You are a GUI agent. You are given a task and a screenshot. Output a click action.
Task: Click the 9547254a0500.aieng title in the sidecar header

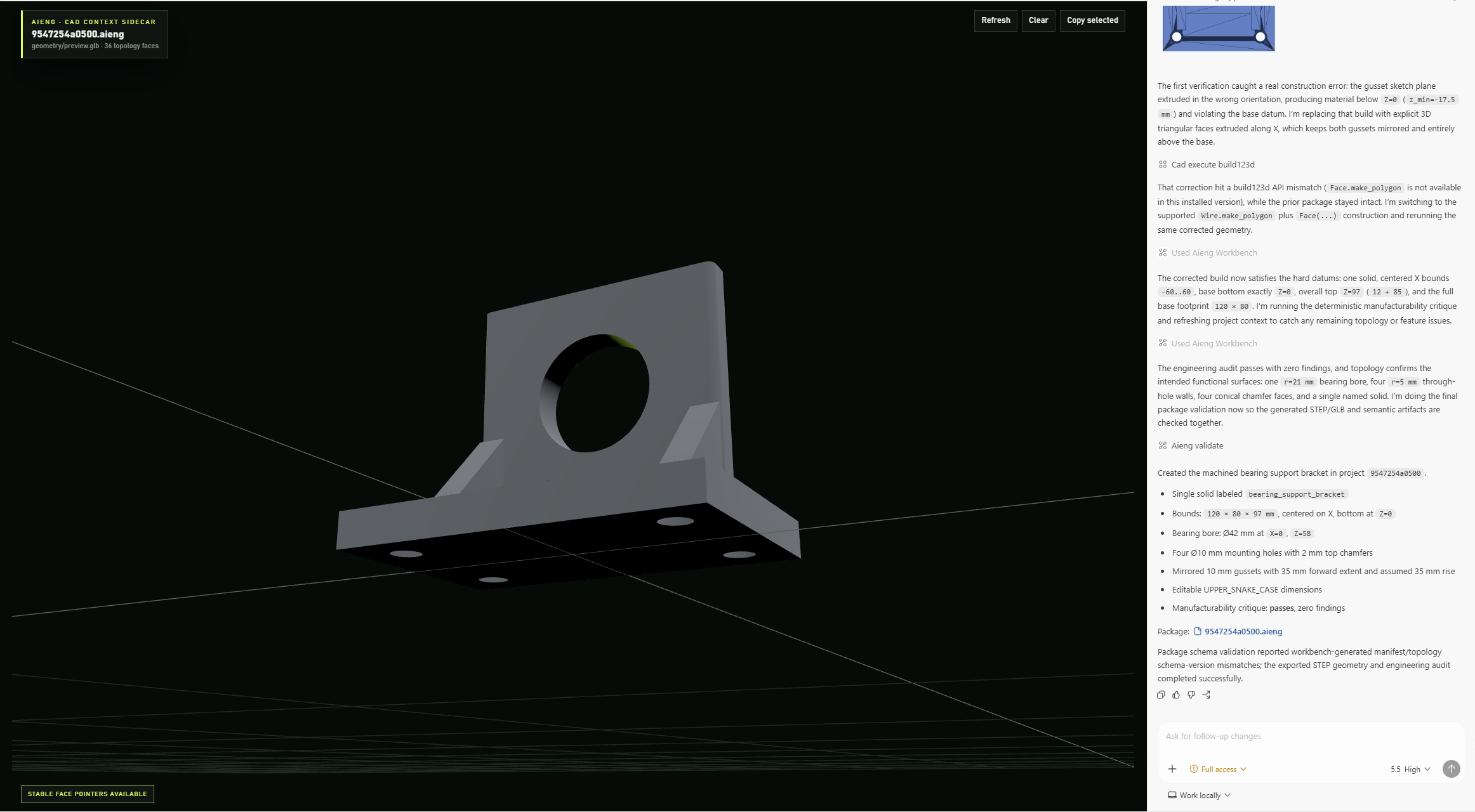[77, 34]
